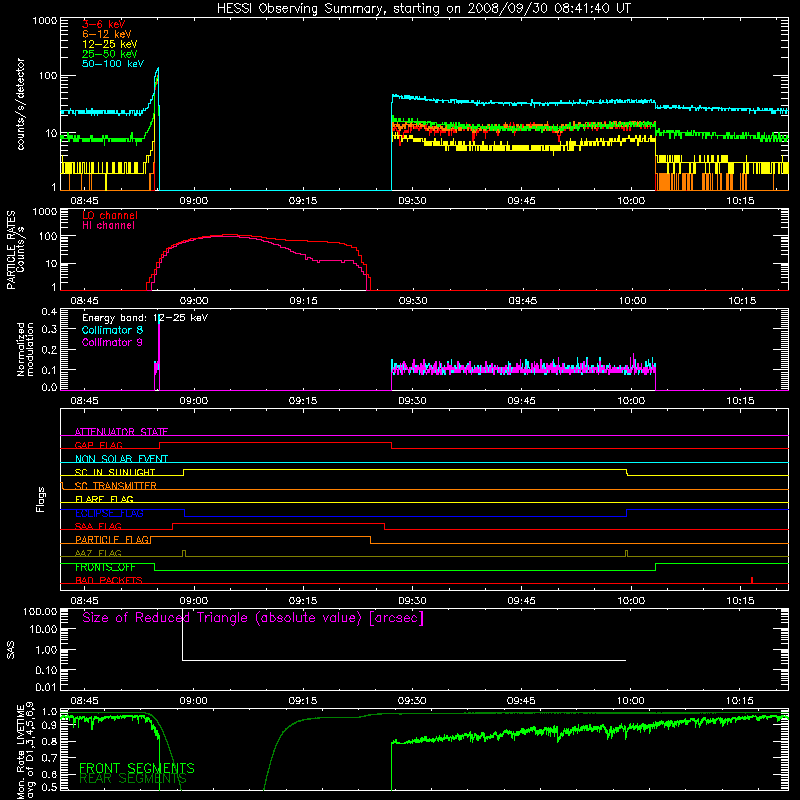Click the SAA_FLAG label
800x800 pixels.
98,526
